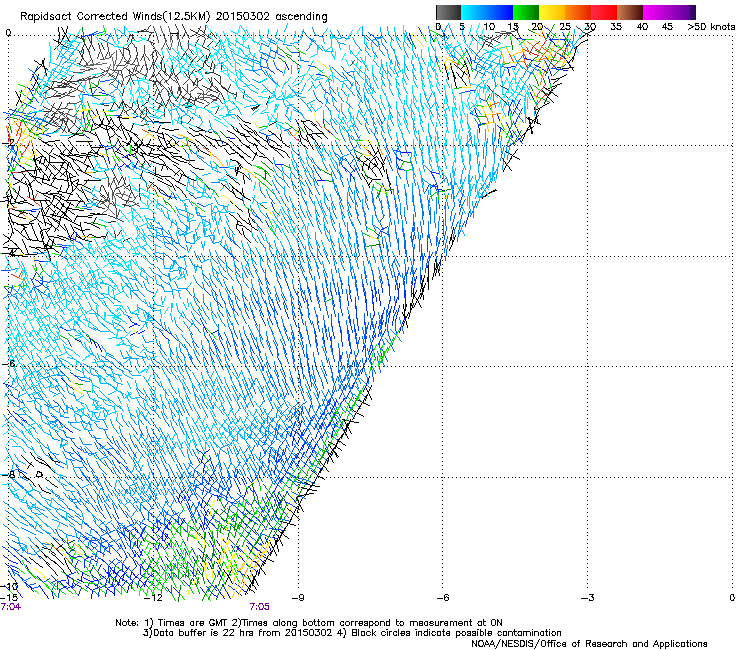Click the purple "7:05" time label
Viewport: 740px width, 650px height.
point(260,607)
